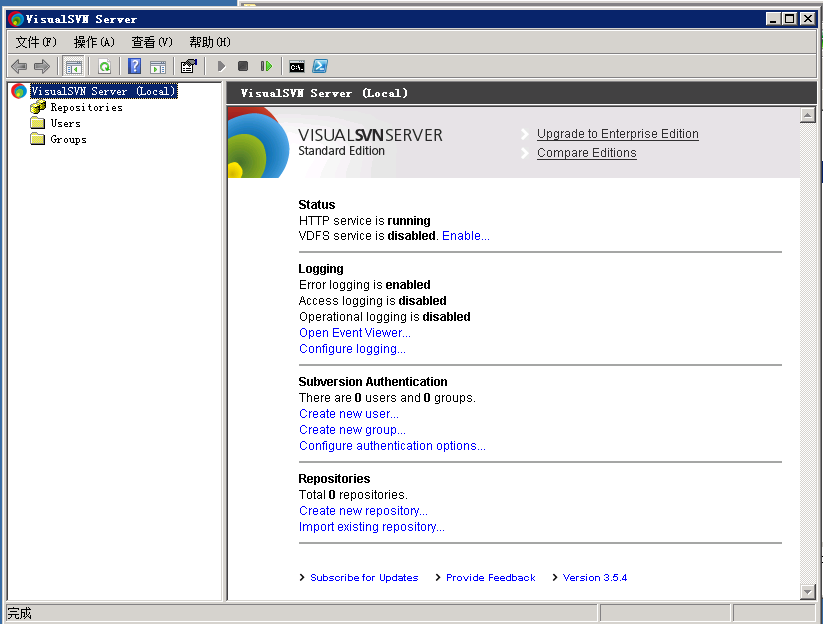Click the green Refresh toolbar icon
Viewport: 823px width, 624px height.
[x=104, y=67]
